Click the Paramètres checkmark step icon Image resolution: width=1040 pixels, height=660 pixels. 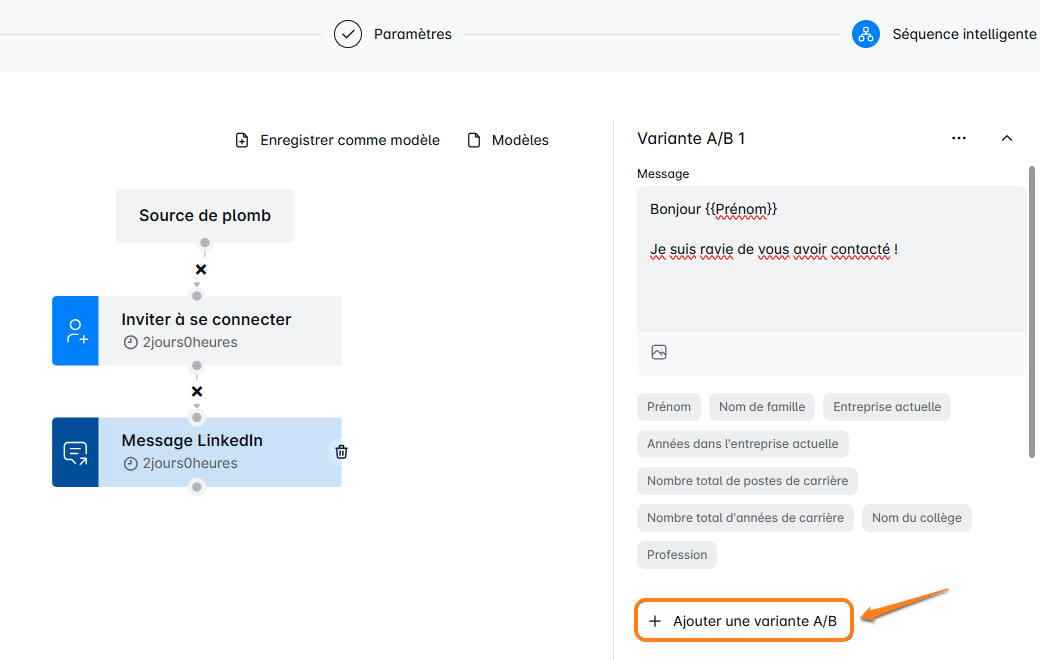pos(348,34)
